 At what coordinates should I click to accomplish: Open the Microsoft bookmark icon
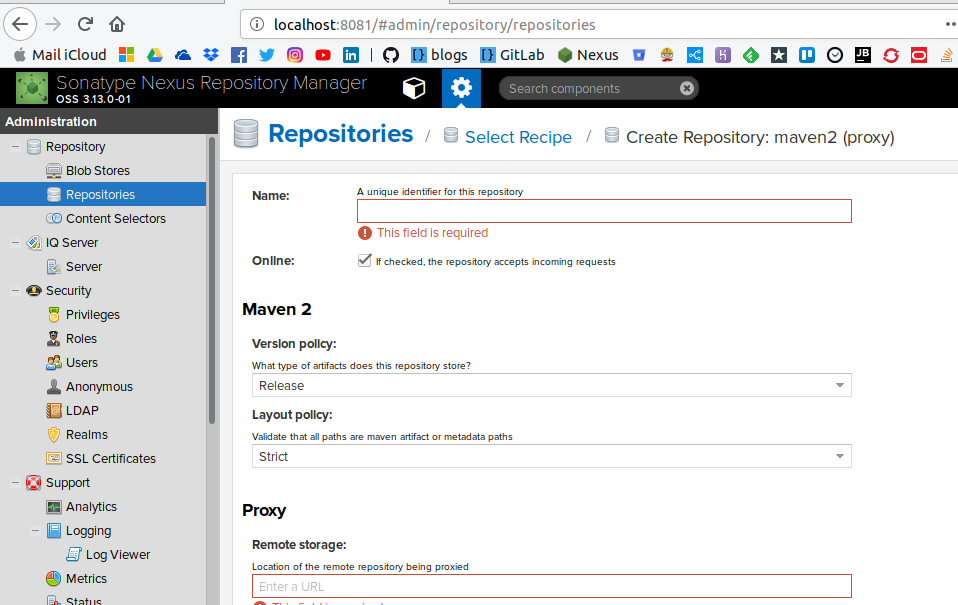coord(126,55)
